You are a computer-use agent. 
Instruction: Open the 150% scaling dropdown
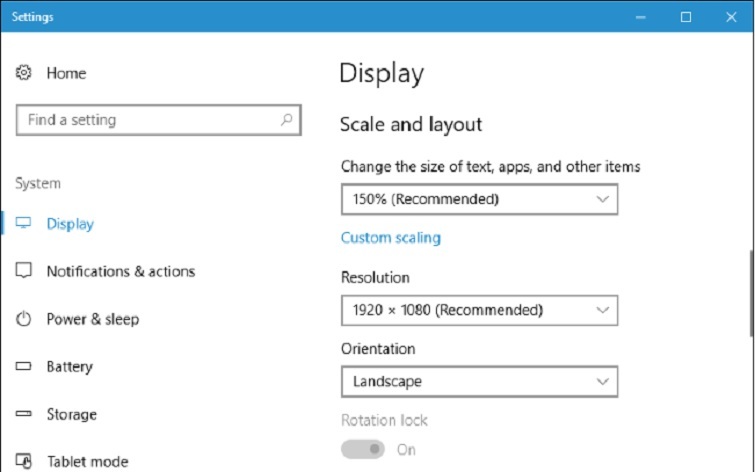(479, 199)
